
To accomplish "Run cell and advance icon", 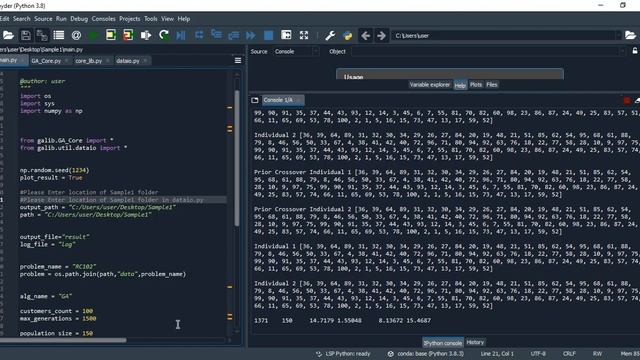I will pos(128,35).
